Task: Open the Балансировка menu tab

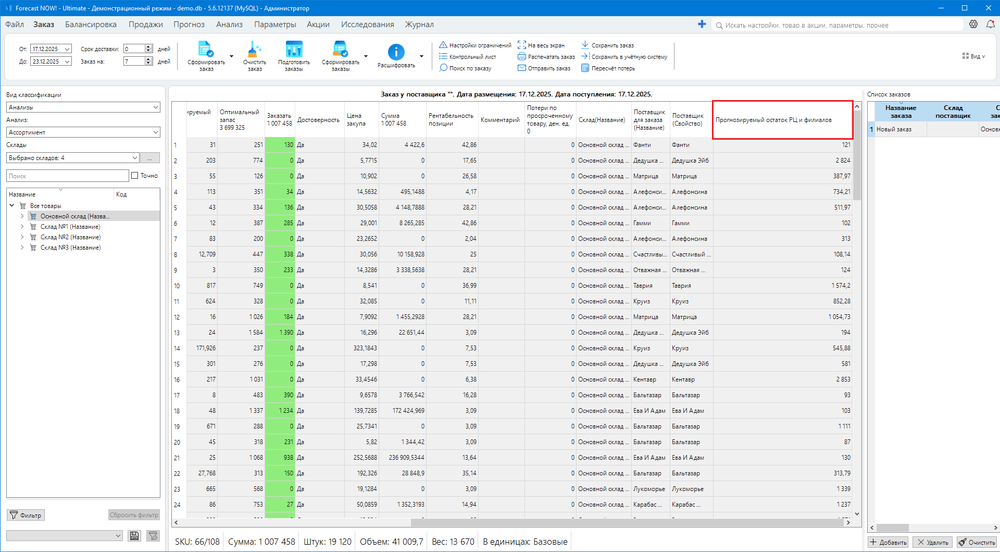Action: click(90, 22)
